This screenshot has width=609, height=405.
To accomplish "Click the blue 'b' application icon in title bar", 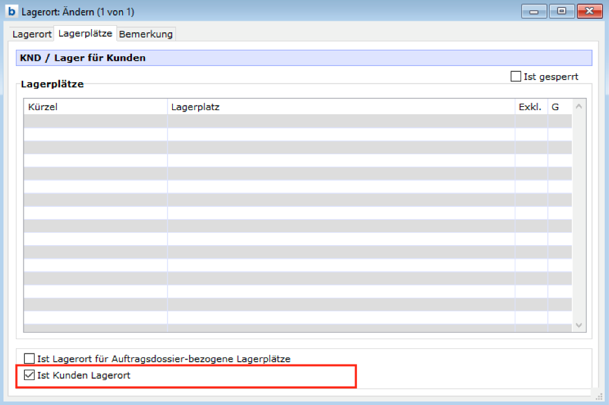I will [x=11, y=11].
